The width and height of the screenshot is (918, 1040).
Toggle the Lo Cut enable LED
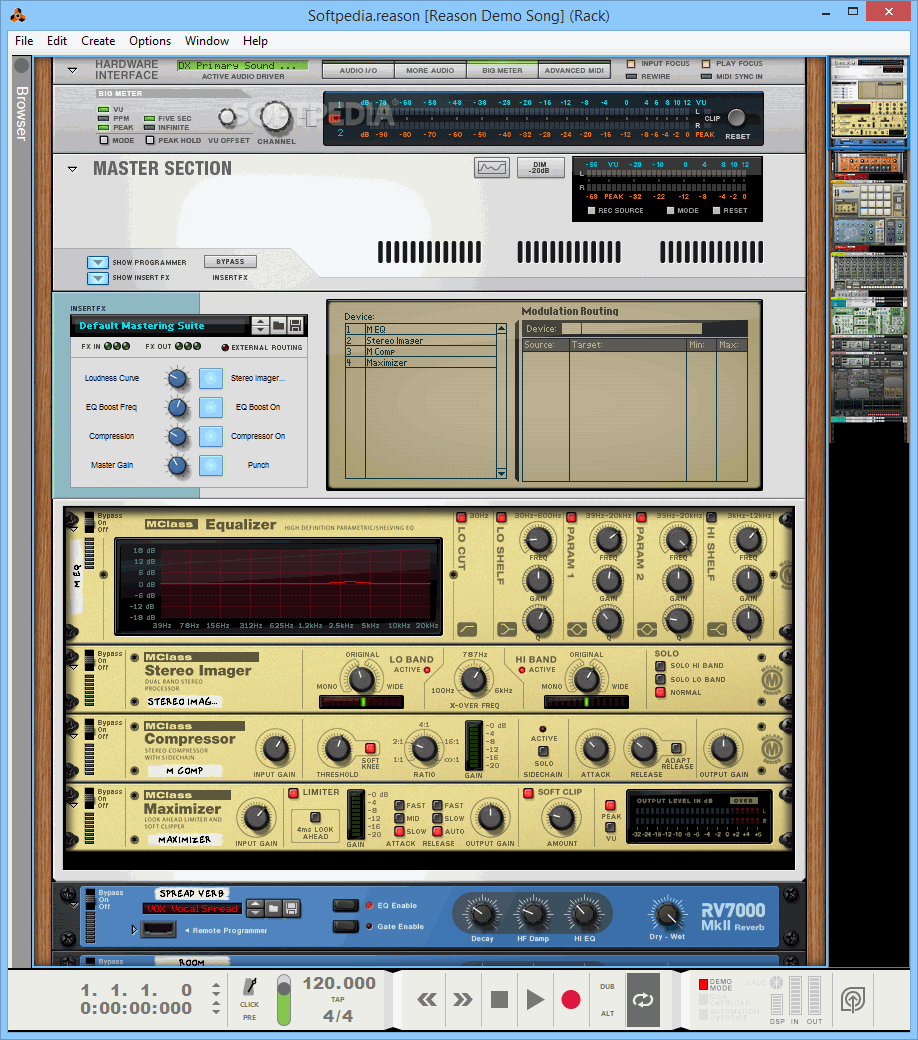pos(461,517)
